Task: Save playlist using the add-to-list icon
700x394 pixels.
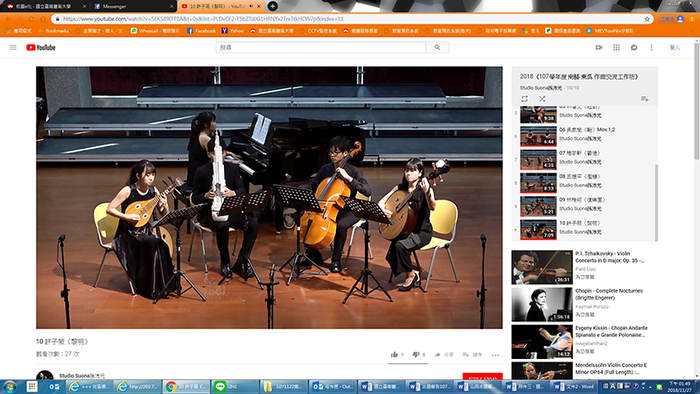Action: (644, 99)
